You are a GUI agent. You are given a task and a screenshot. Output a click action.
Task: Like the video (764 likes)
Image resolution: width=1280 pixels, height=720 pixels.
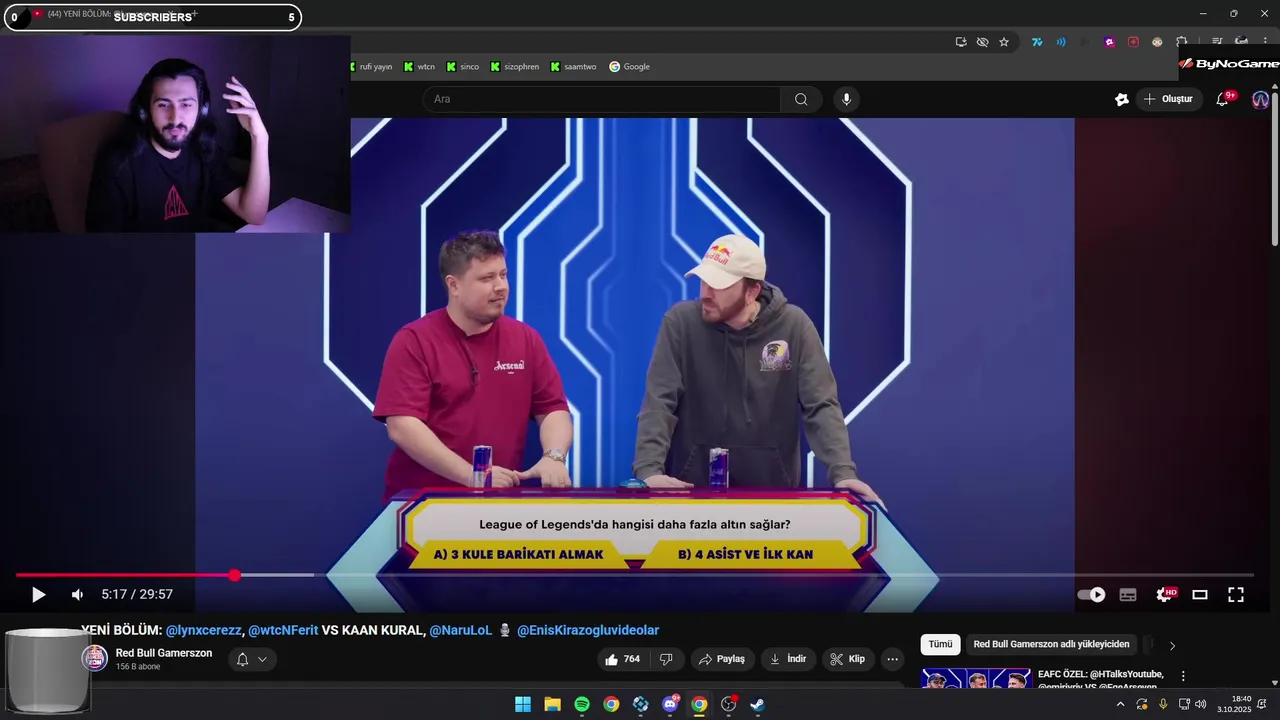[622, 659]
